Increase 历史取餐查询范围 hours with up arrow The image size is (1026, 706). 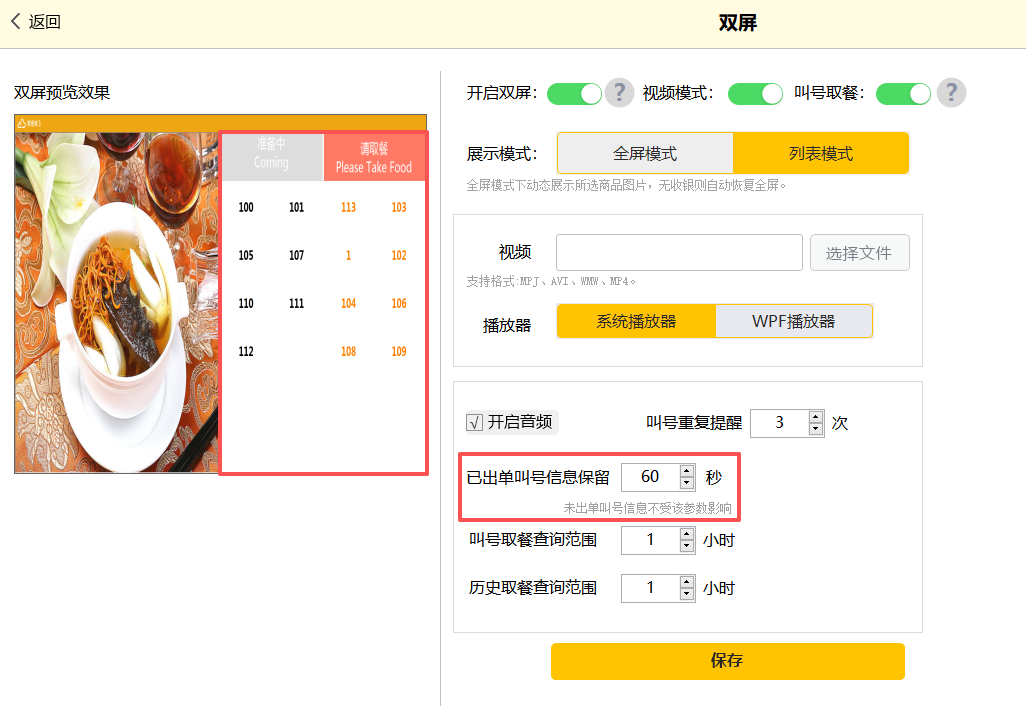coord(686,581)
